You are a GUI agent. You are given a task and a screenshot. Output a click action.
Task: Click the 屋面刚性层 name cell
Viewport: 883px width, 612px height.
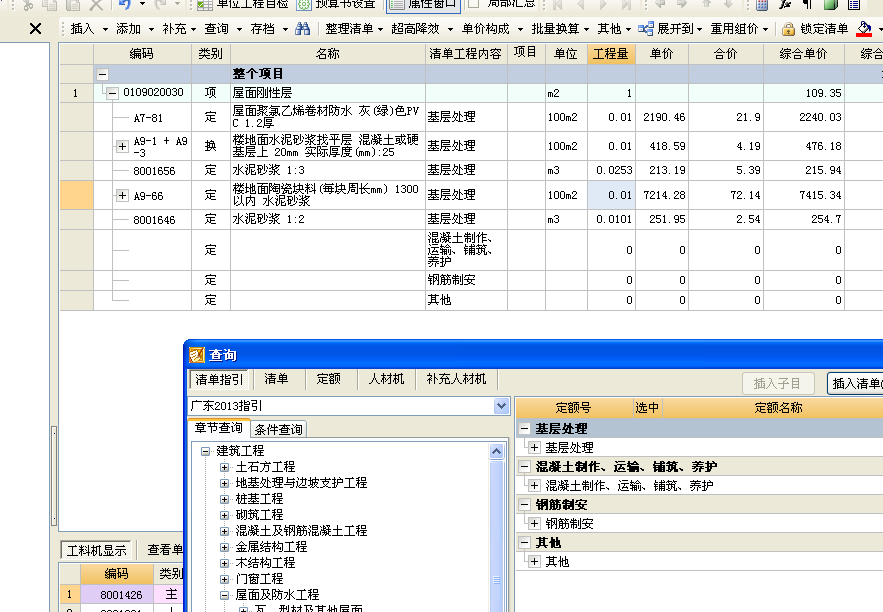click(x=328, y=93)
